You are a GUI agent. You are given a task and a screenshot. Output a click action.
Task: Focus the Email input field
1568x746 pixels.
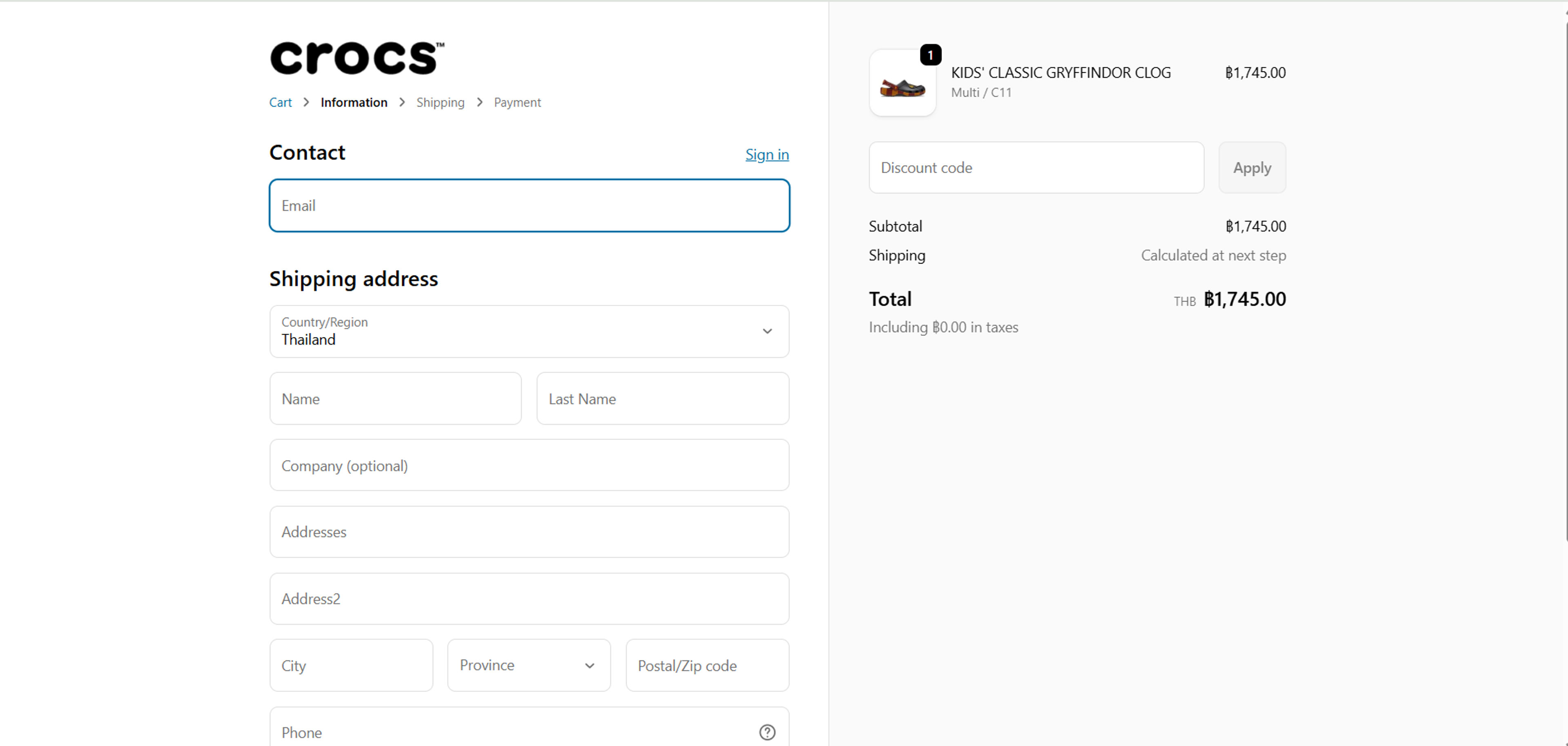(x=529, y=206)
